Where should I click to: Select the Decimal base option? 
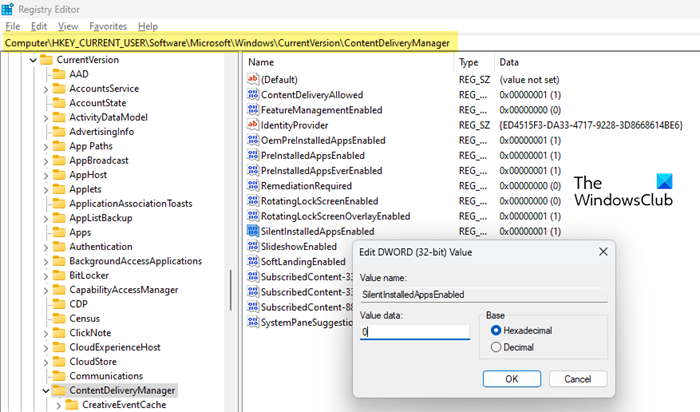click(x=496, y=347)
